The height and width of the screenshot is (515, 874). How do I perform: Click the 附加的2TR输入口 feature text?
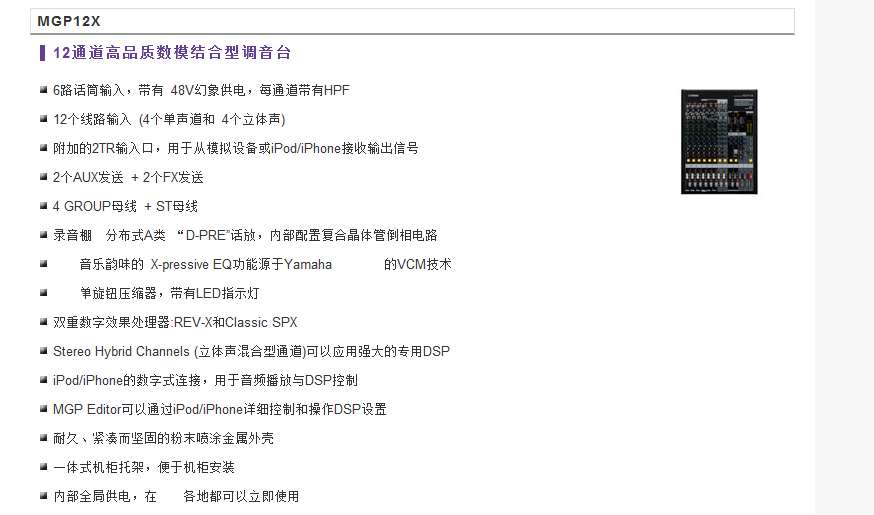click(235, 148)
